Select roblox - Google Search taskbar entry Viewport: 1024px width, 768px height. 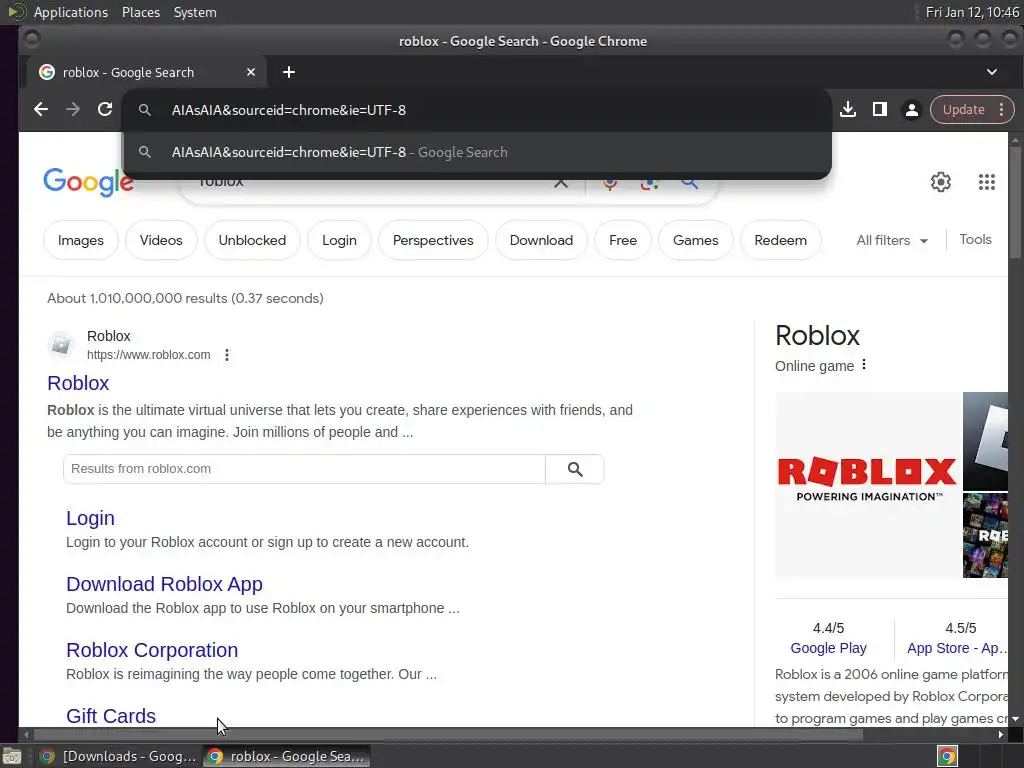[287, 756]
